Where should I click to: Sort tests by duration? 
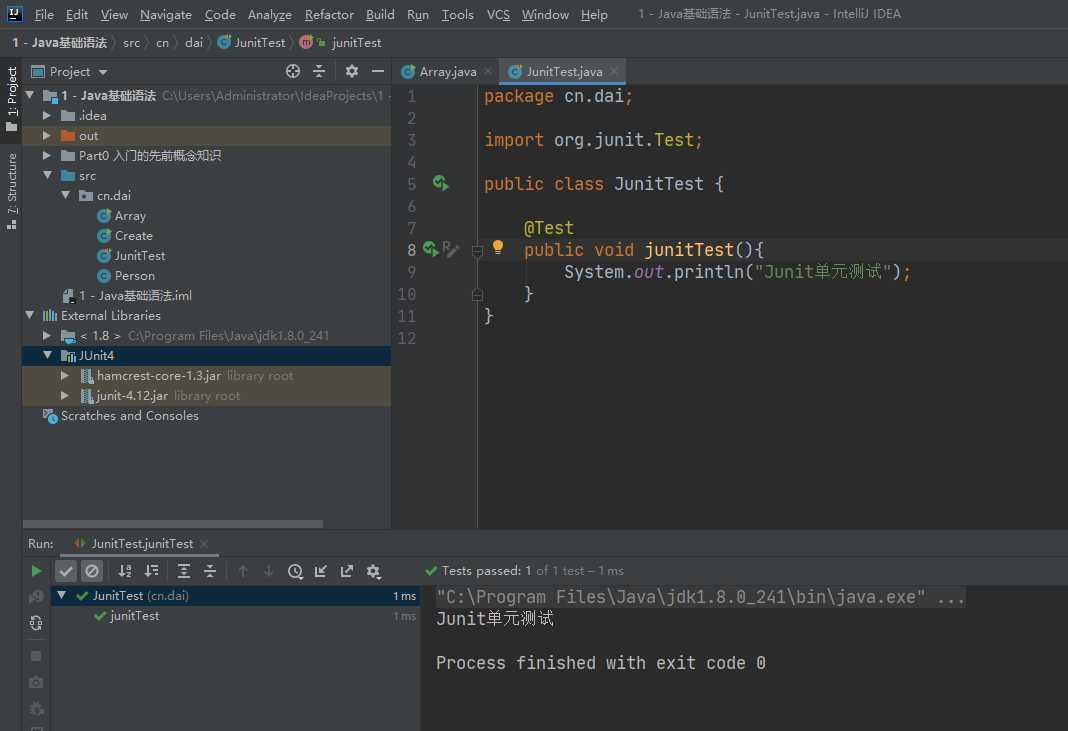tap(151, 571)
